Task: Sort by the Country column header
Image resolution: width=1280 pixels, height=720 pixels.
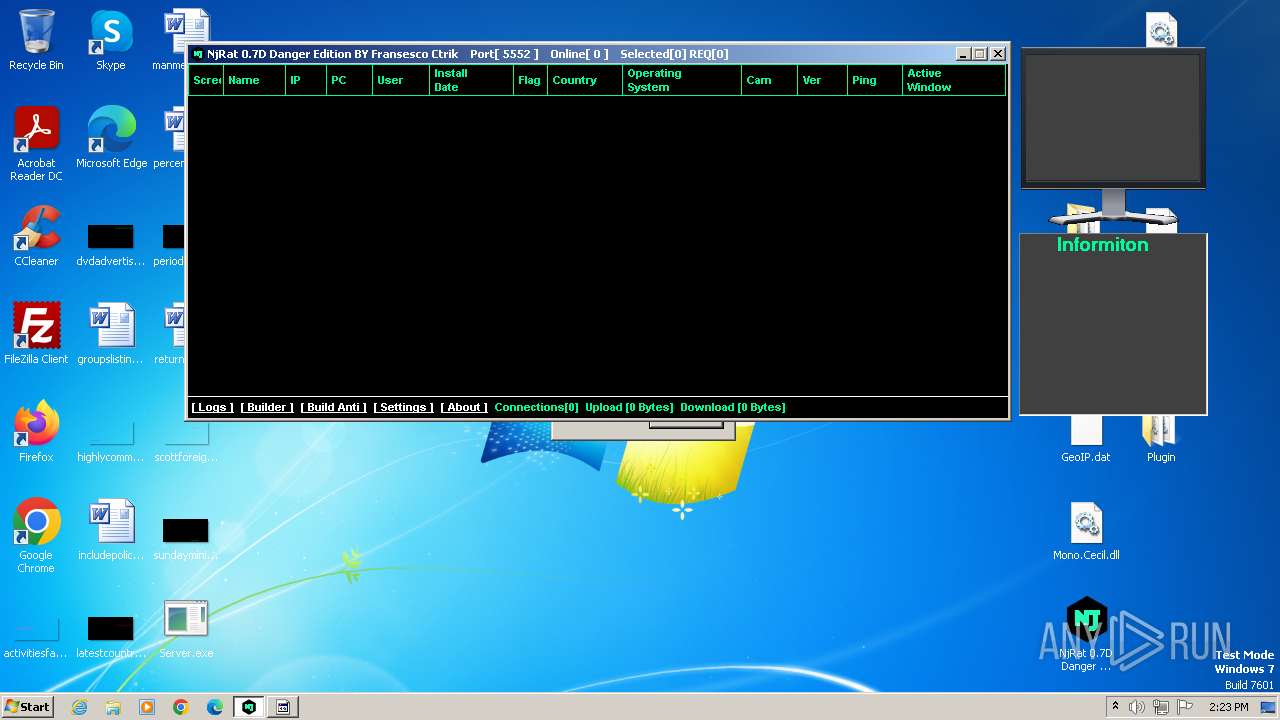Action: coord(585,80)
